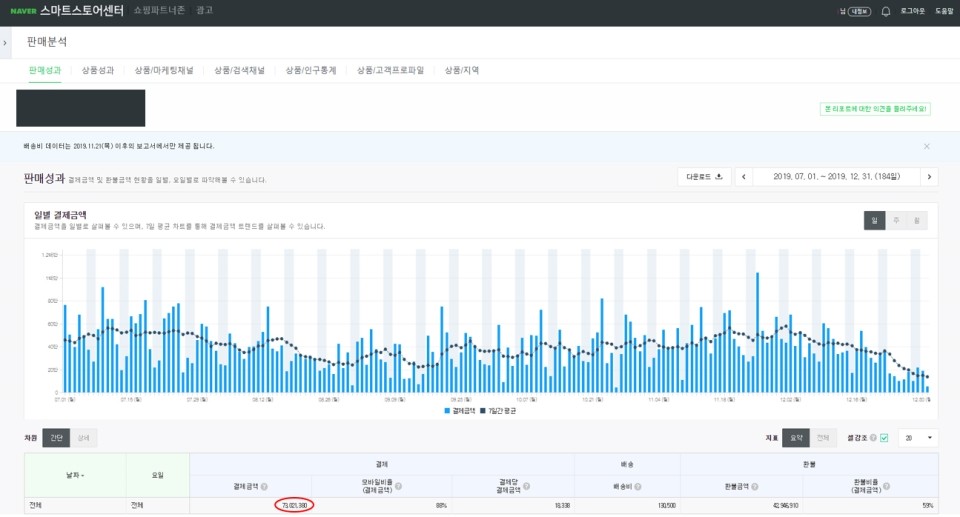
Task: Switch to the 상품성과 tab
Action: tap(98, 70)
